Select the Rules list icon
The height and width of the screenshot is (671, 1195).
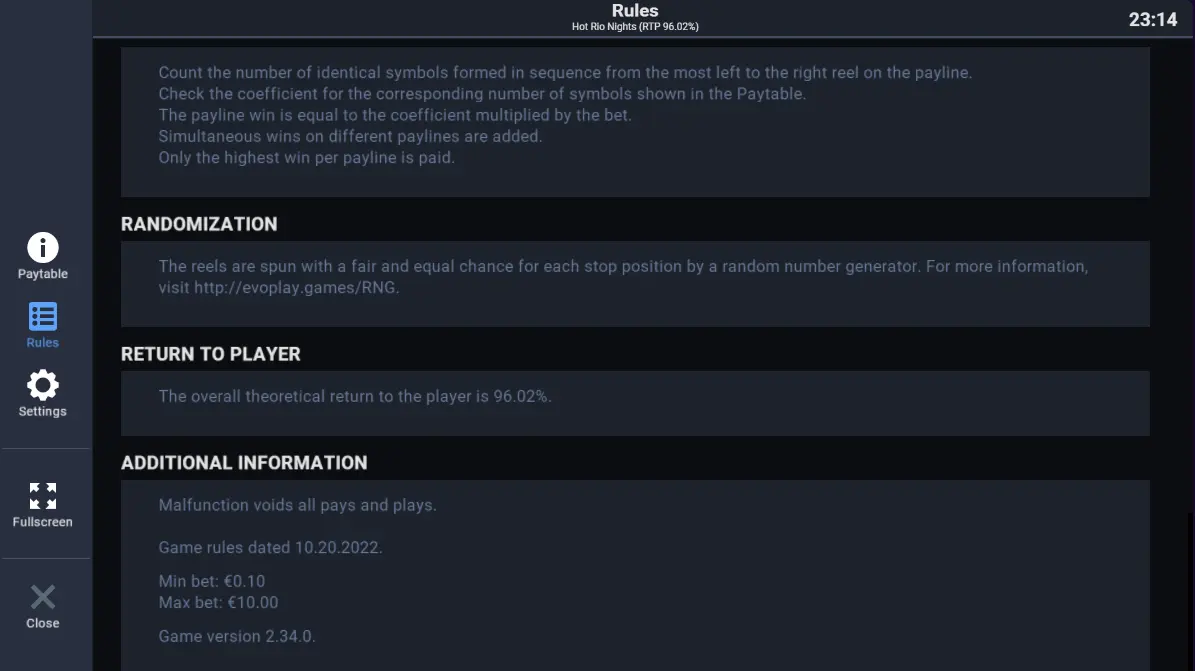(x=43, y=316)
